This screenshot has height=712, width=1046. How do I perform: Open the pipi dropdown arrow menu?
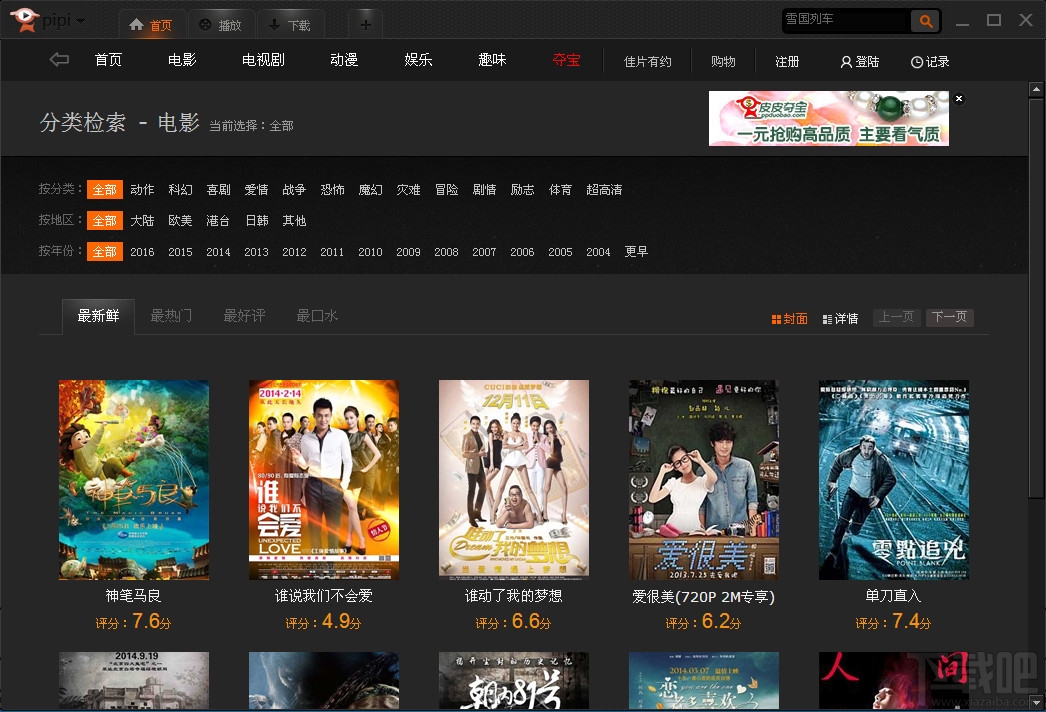(x=81, y=21)
